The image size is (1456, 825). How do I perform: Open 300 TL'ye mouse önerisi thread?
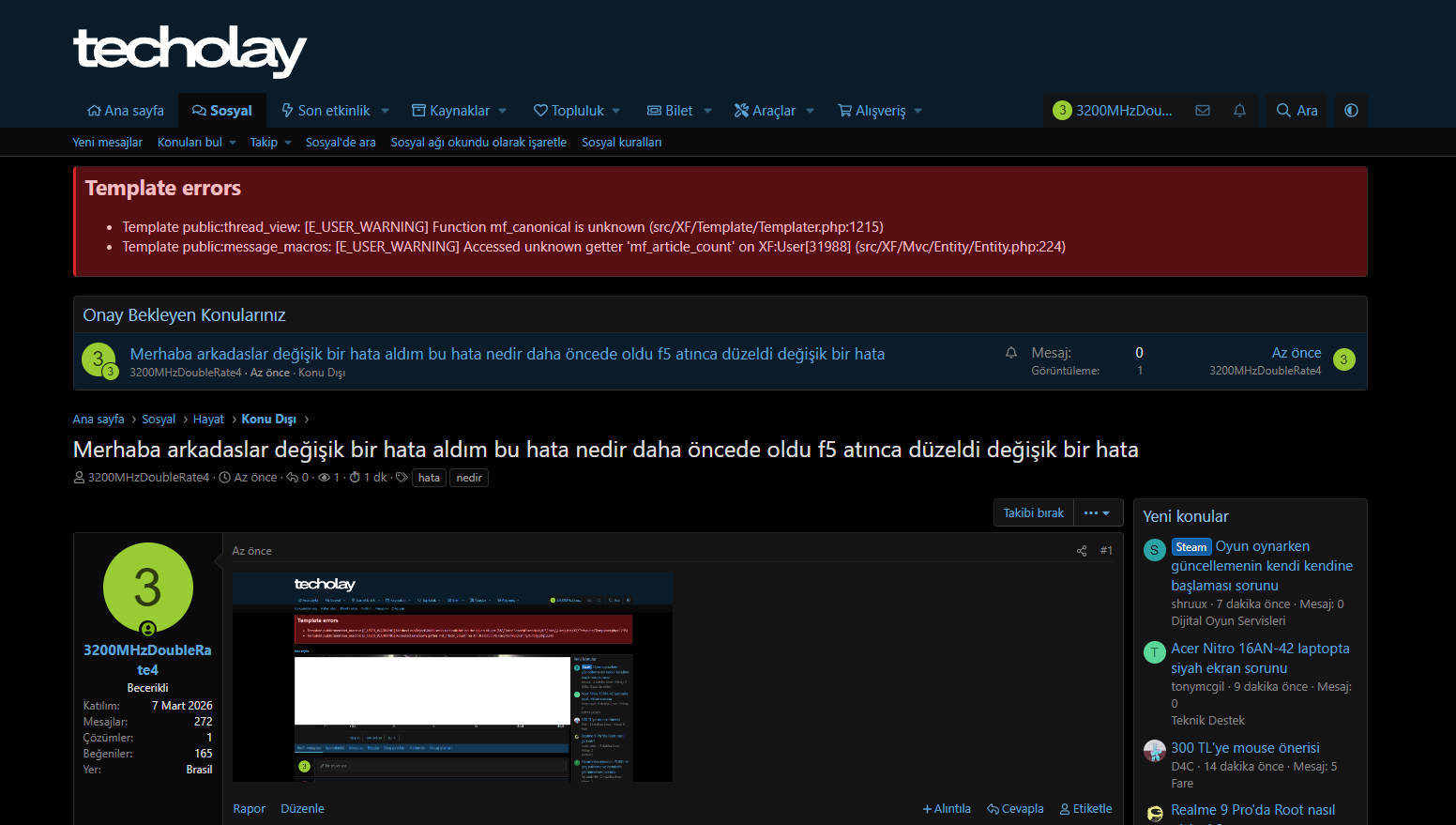click(1245, 748)
